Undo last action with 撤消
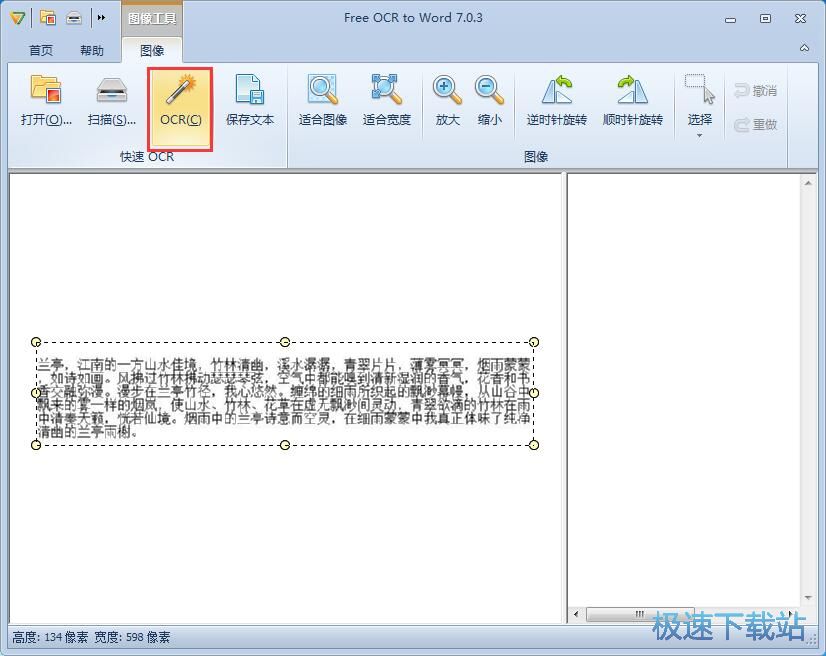The width and height of the screenshot is (826, 656). (755, 91)
